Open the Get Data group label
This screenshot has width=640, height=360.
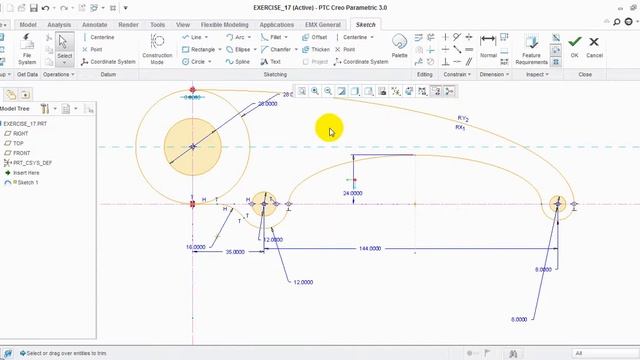click(27, 74)
